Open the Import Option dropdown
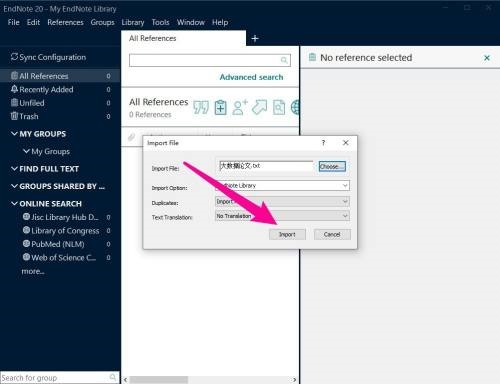This screenshot has width=500, height=384. 283,185
